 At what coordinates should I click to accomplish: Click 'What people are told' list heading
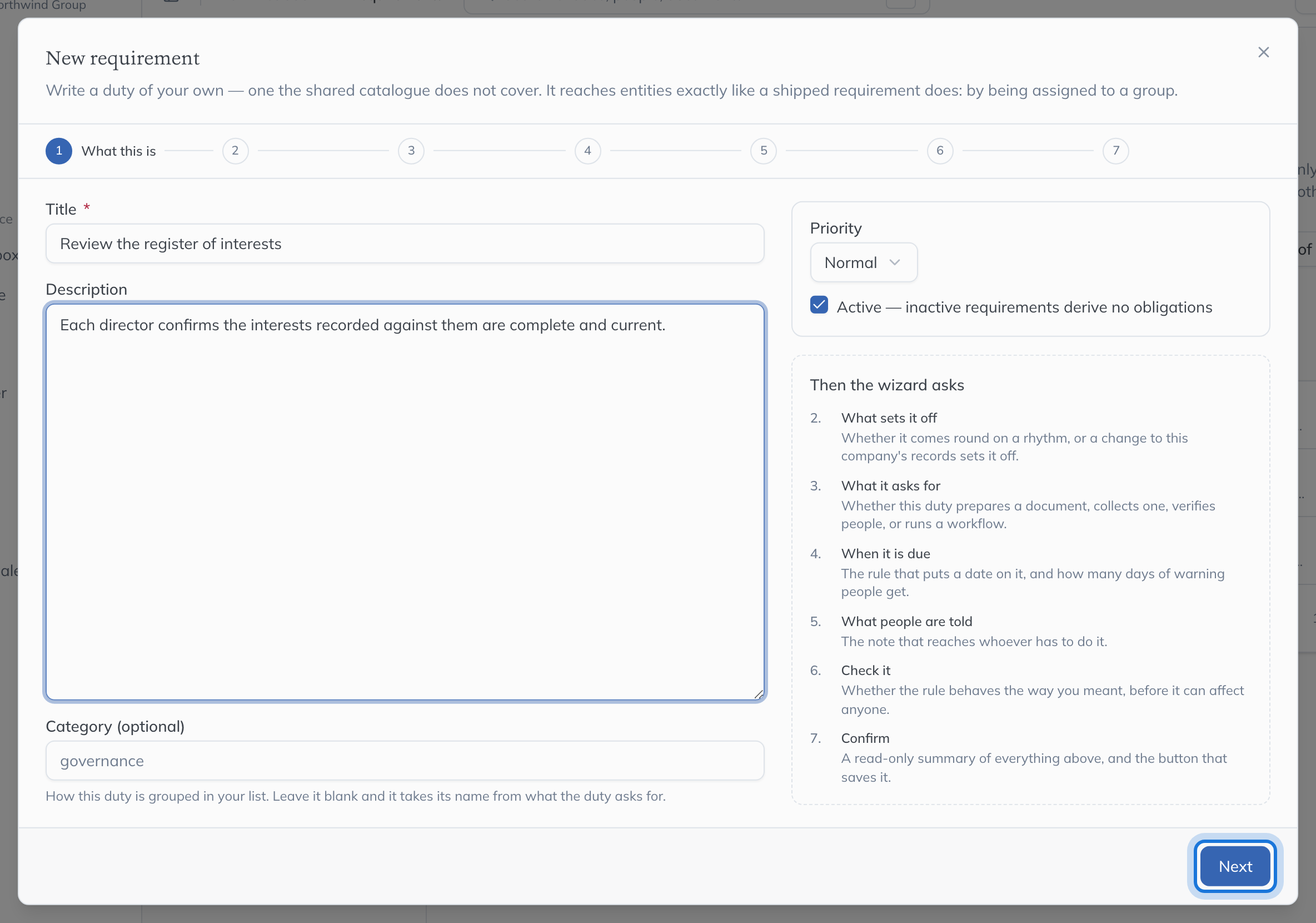(907, 622)
